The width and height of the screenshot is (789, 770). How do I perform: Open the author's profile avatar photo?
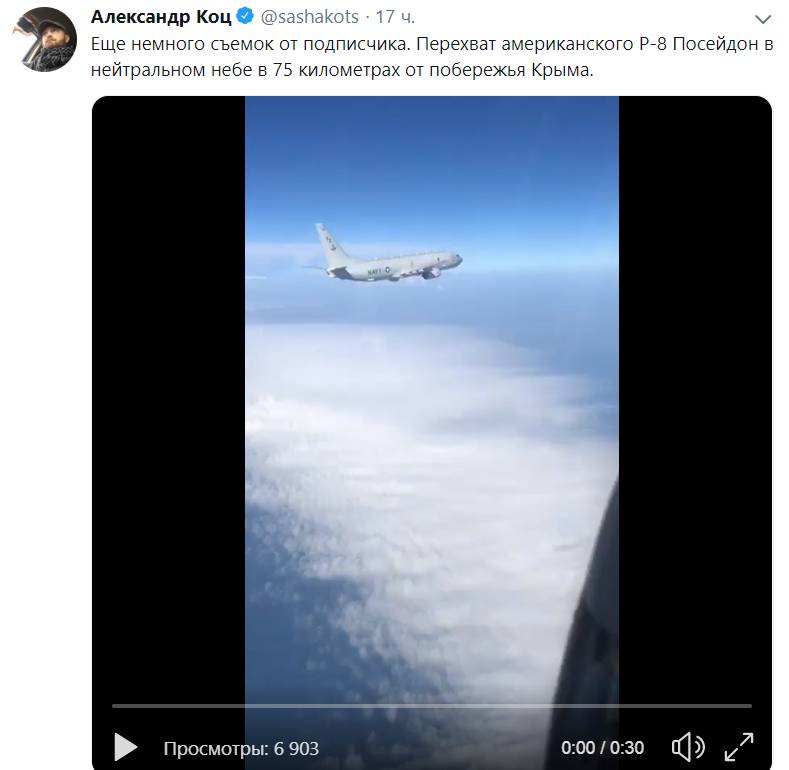[x=45, y=39]
